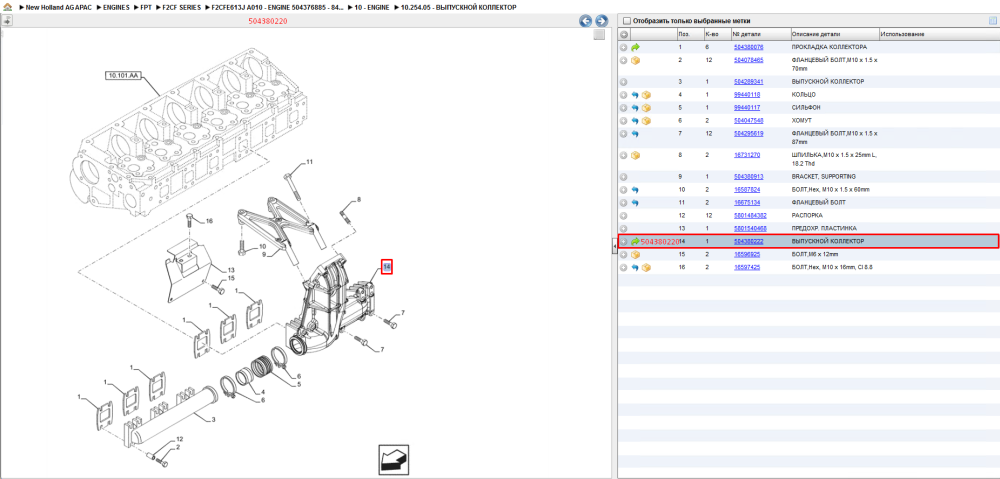
Task: Click the Описание детали column header
Action: coord(835,34)
